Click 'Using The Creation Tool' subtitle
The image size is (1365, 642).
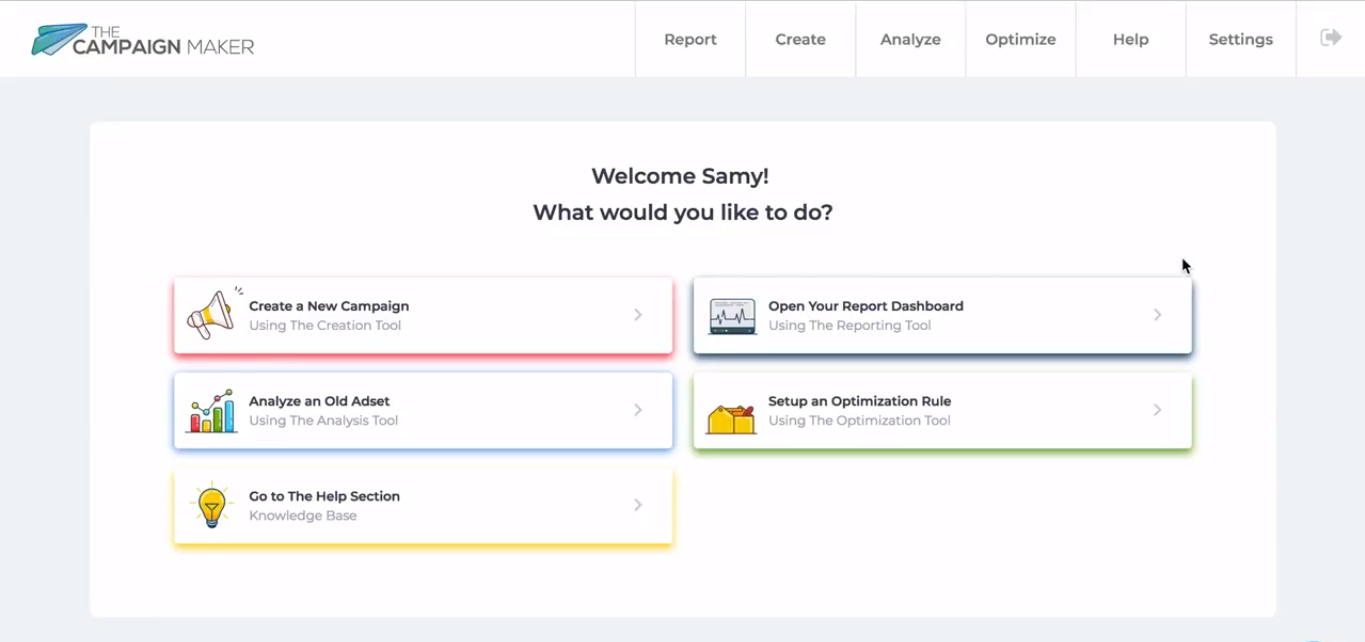325,325
